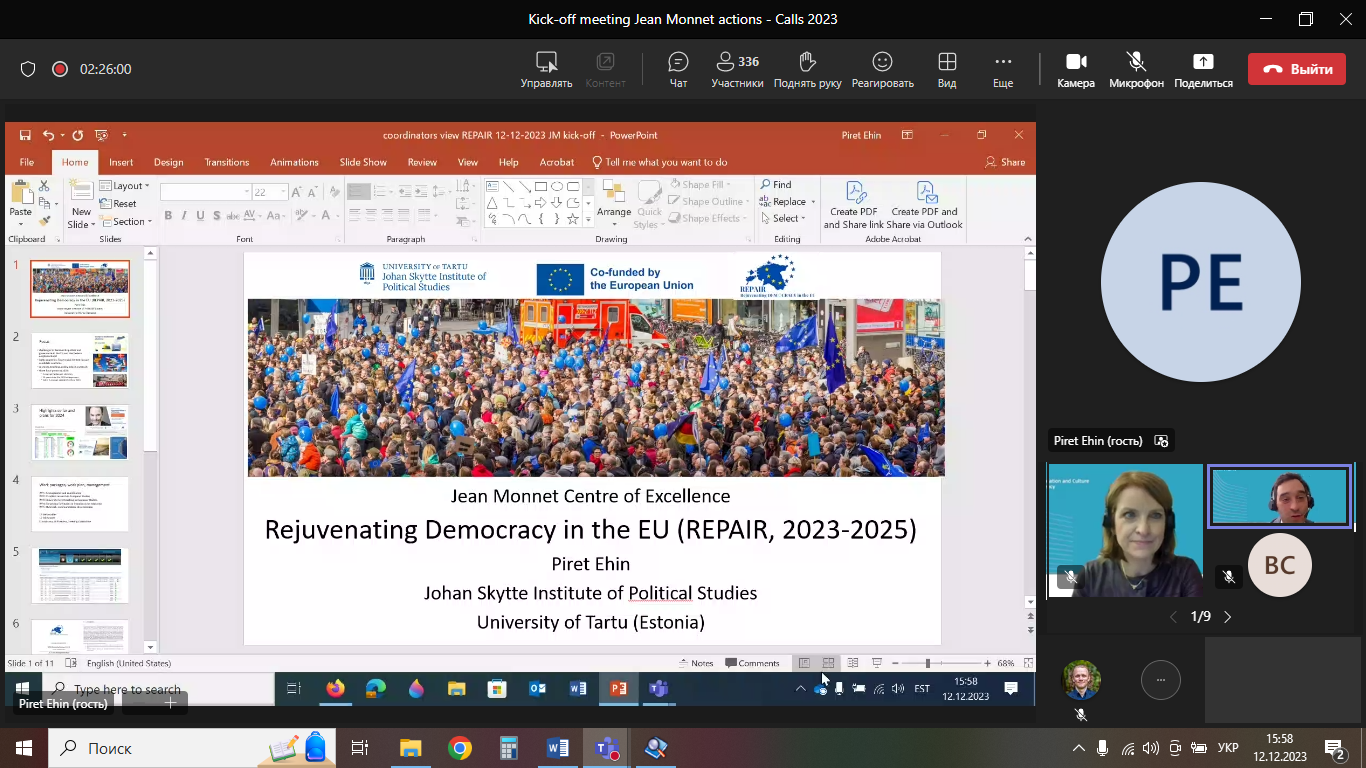The width and height of the screenshot is (1366, 768).
Task: Change the meeting view layout
Action: coord(946,69)
